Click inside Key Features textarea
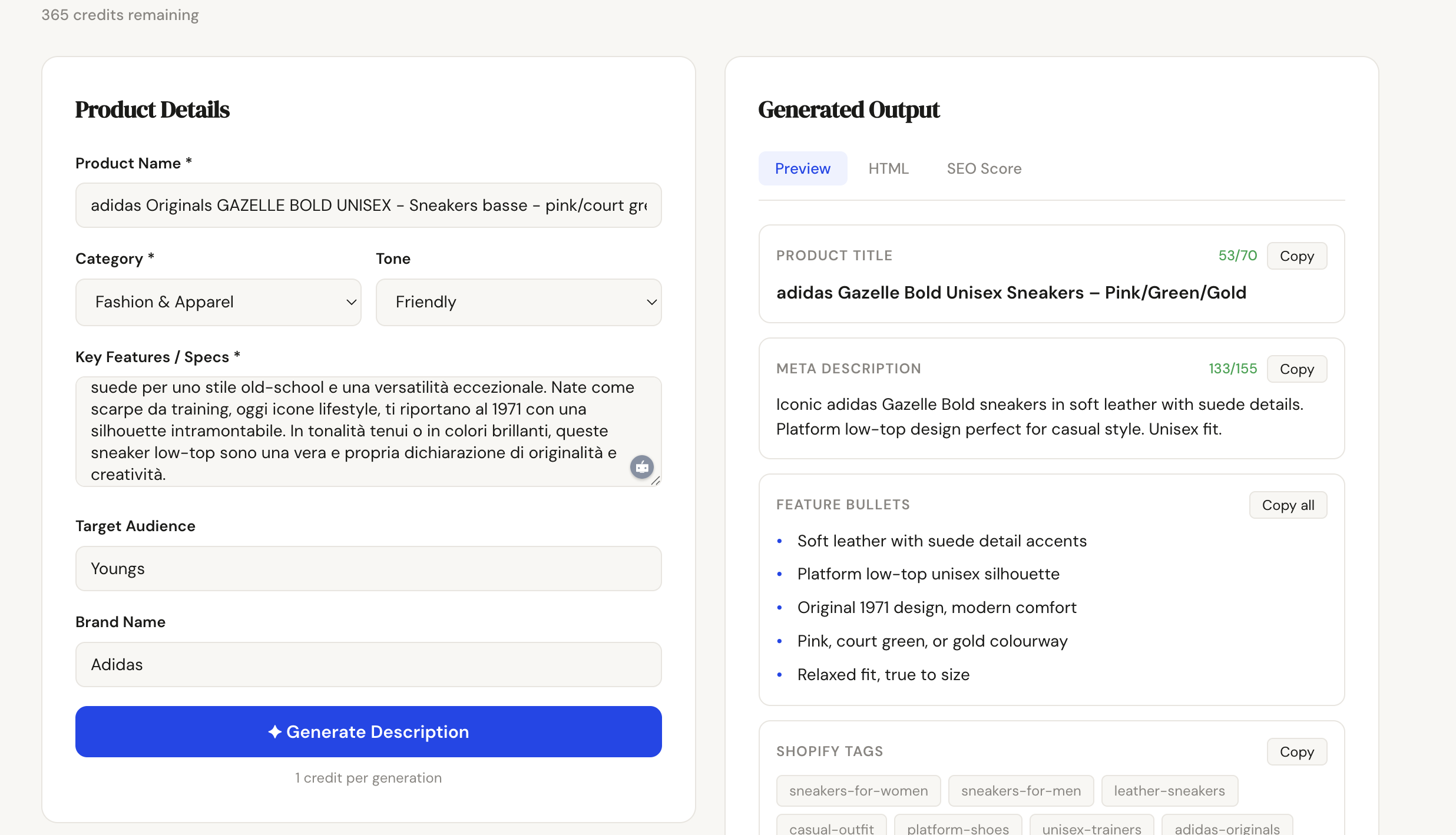The width and height of the screenshot is (1456, 835). [x=353, y=431]
